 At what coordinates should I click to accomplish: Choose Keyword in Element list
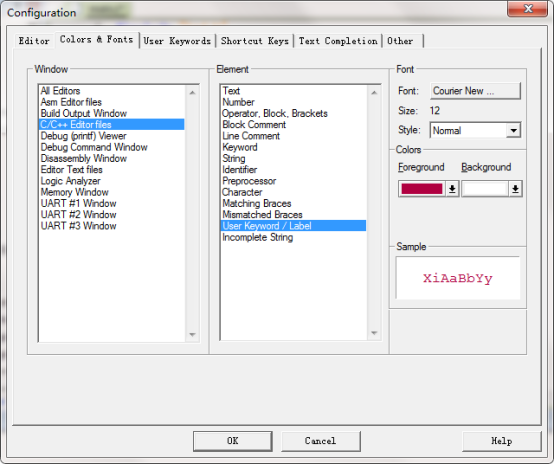pos(293,147)
